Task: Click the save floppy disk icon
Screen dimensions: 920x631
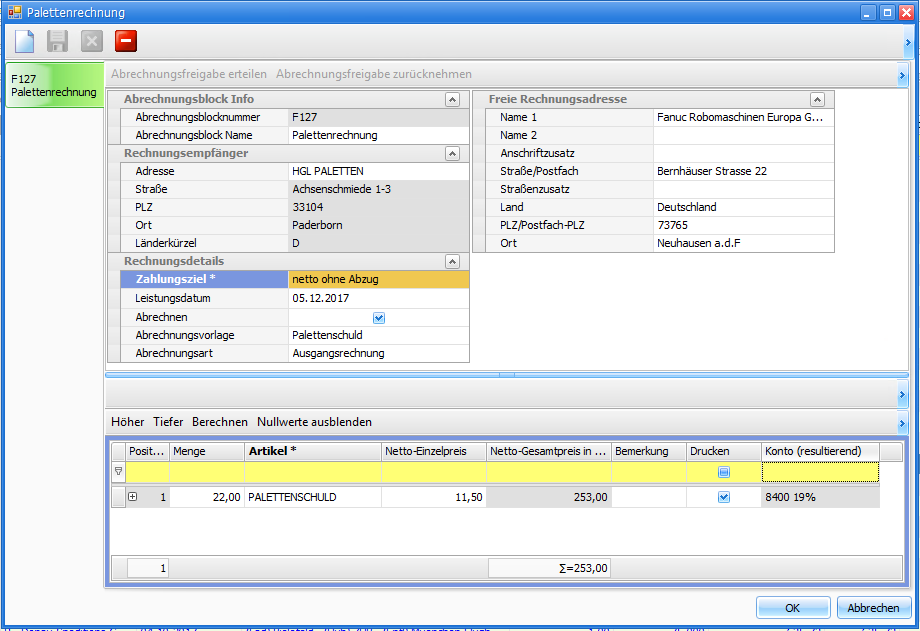Action: pyautogui.click(x=58, y=41)
